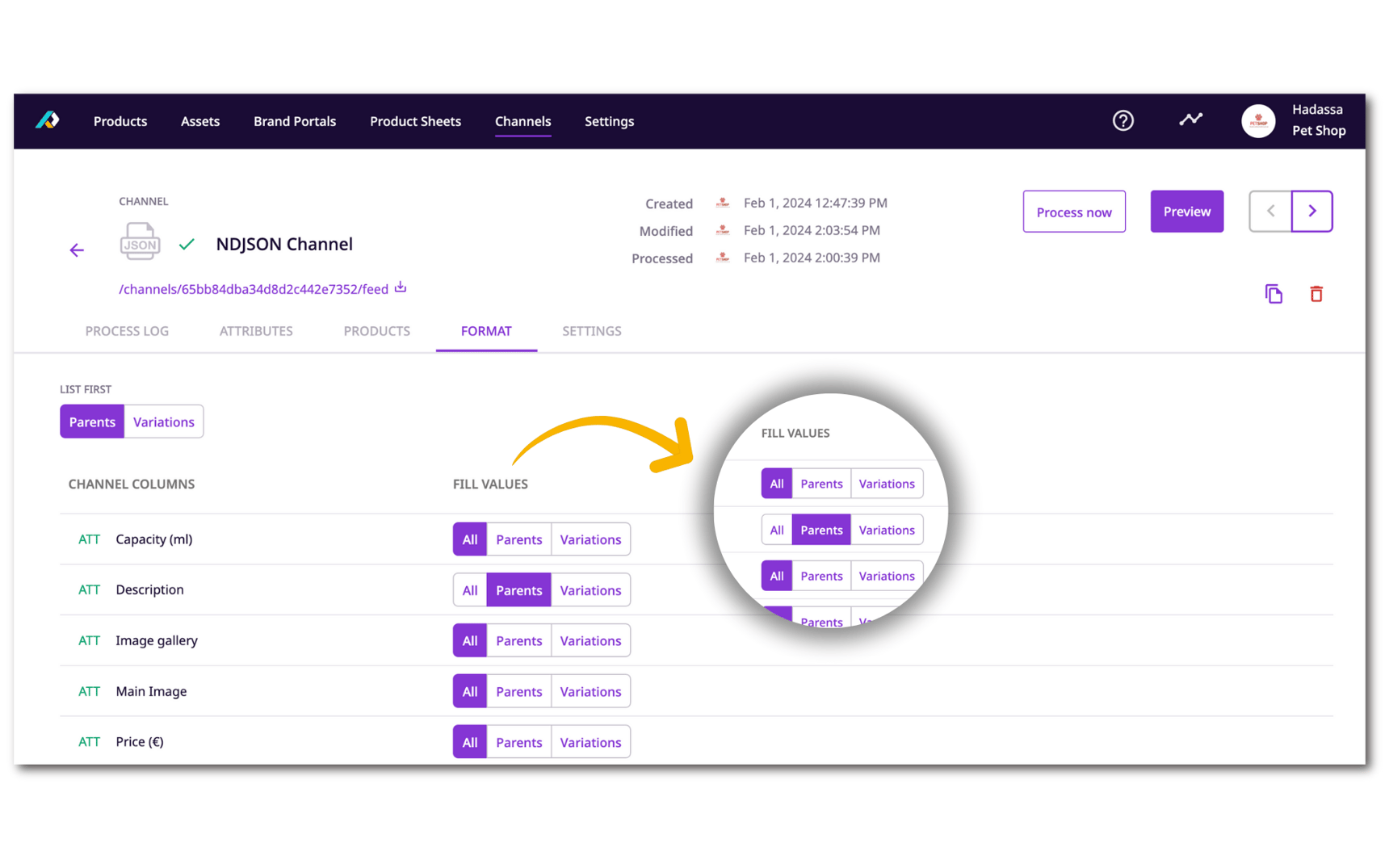
Task: Click the app logo in the top navigation
Action: click(x=47, y=120)
